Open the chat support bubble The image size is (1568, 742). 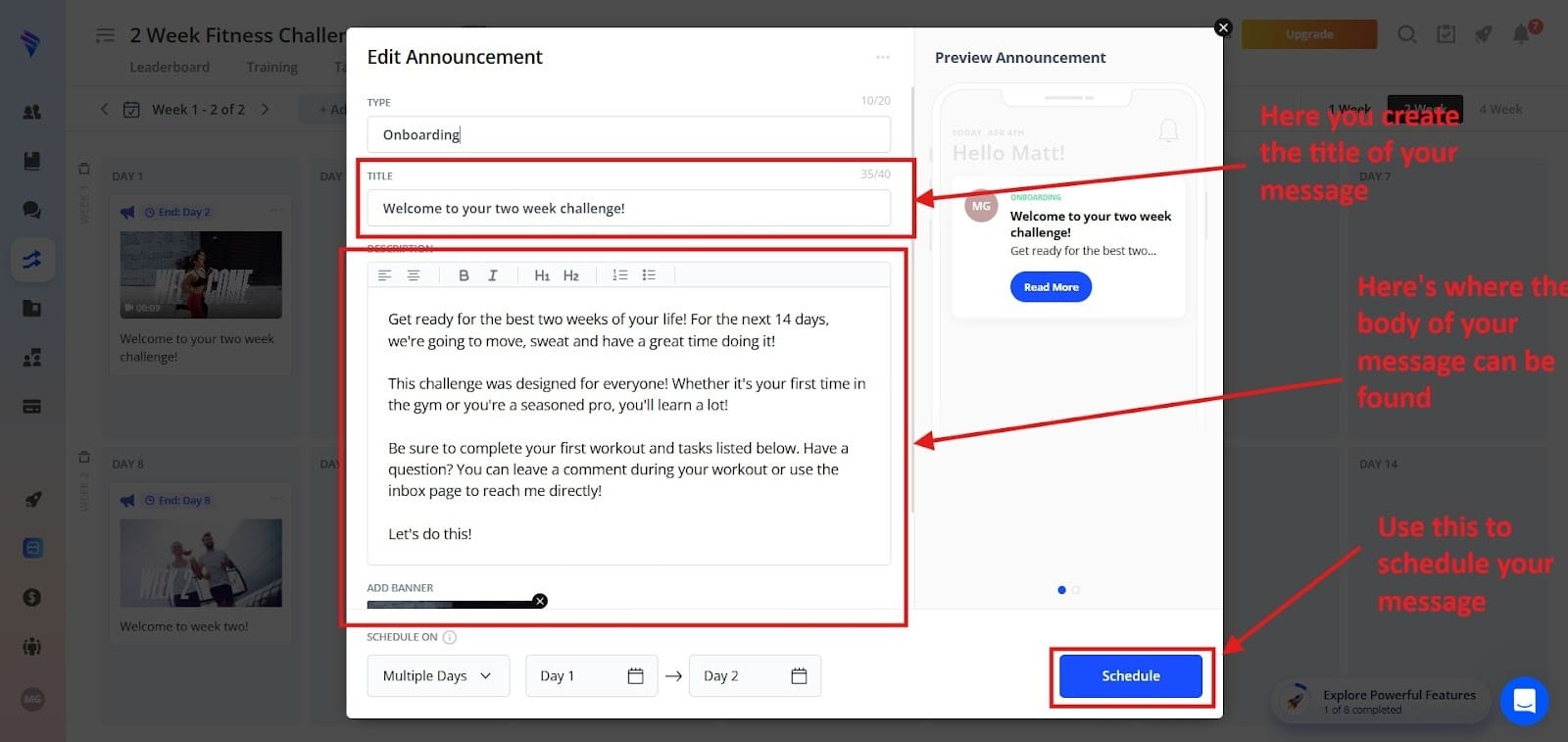pyautogui.click(x=1524, y=701)
